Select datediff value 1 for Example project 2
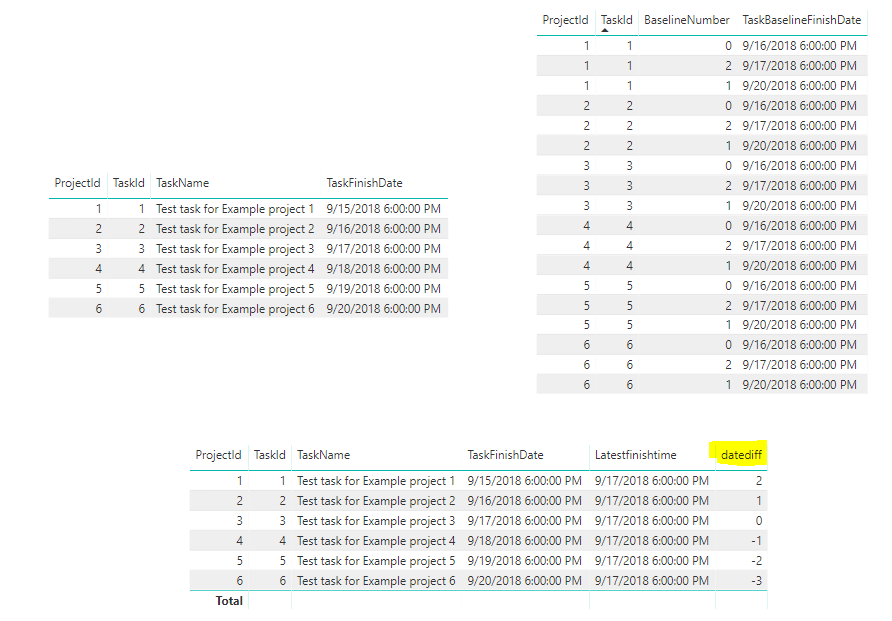 pyautogui.click(x=759, y=501)
